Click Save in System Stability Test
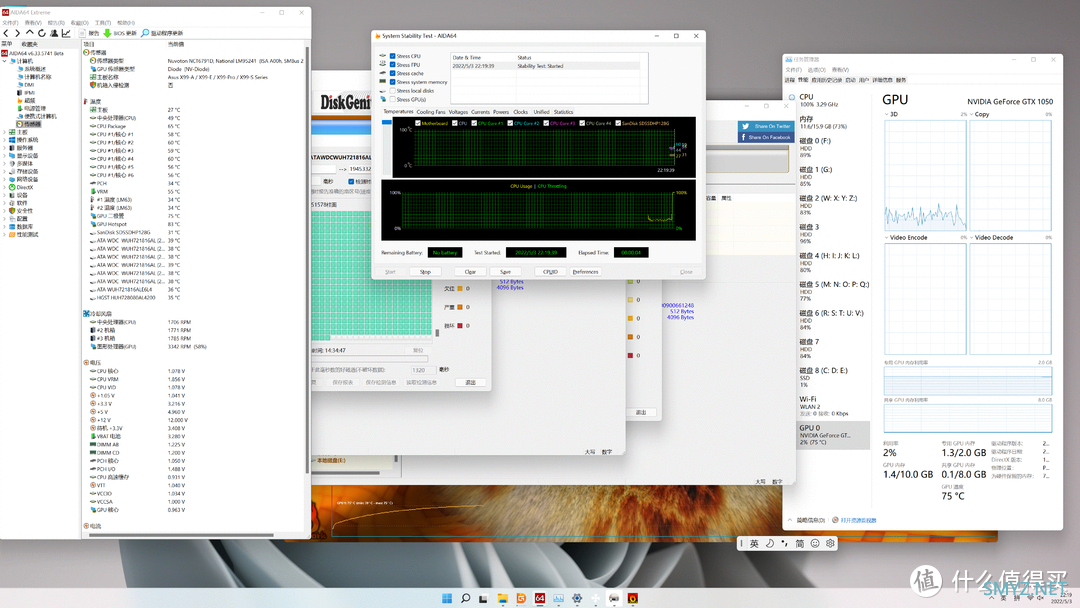Viewport: 1080px width, 608px height. click(x=506, y=272)
